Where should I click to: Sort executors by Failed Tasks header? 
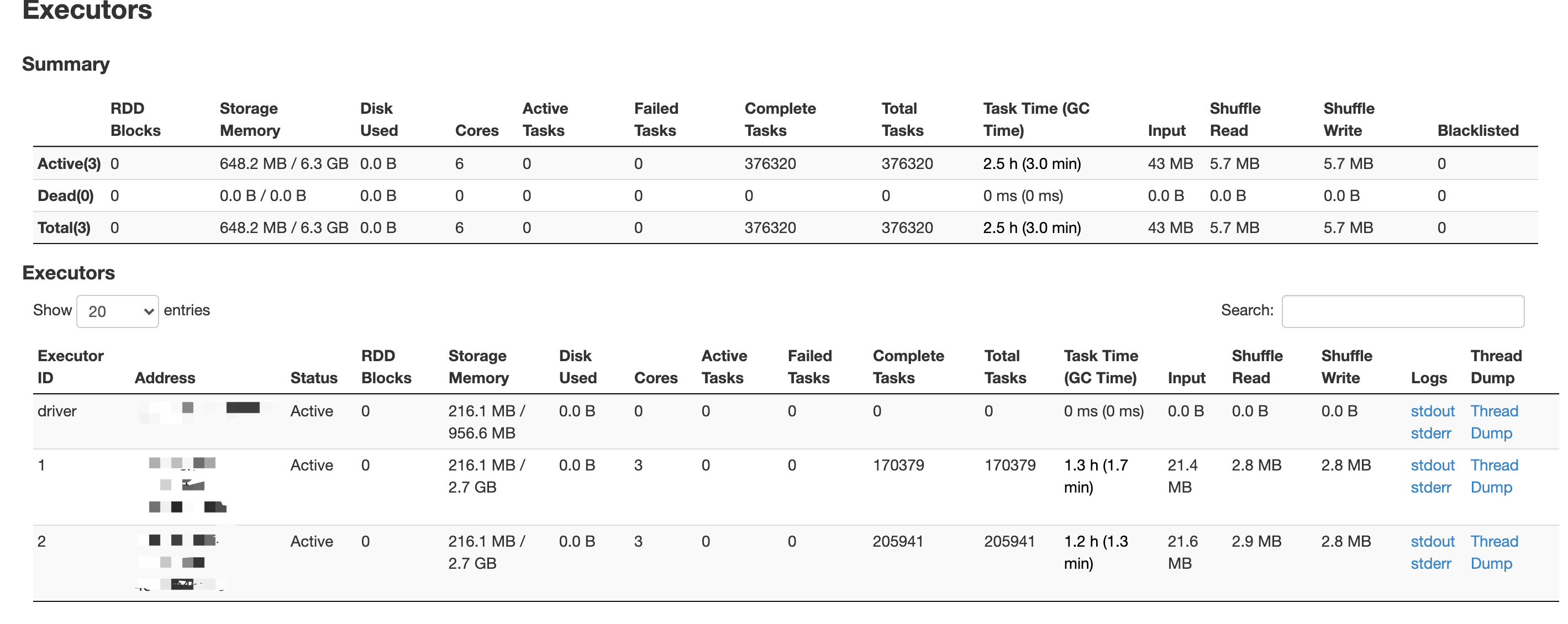(809, 367)
